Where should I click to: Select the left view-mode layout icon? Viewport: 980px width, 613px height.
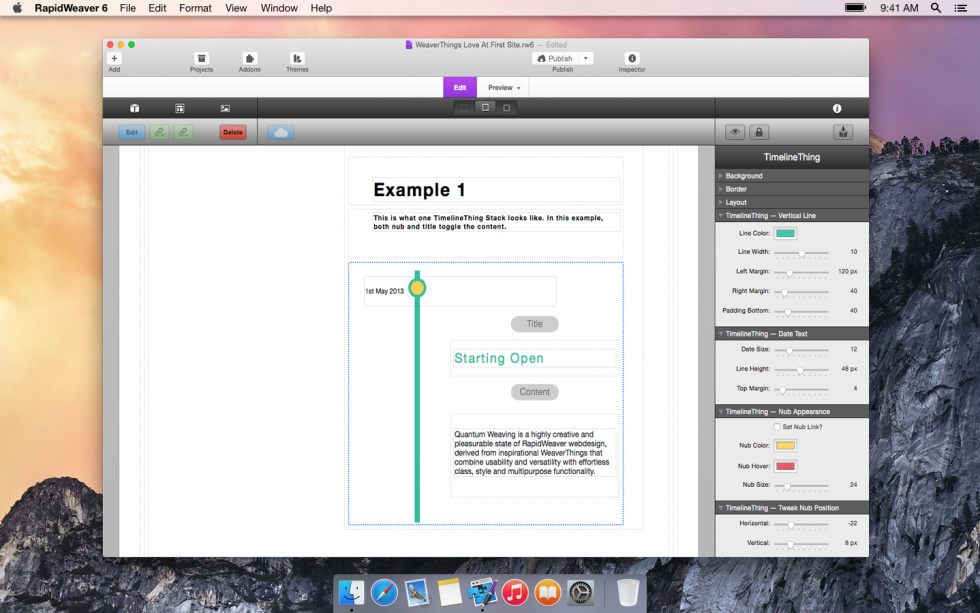click(464, 107)
